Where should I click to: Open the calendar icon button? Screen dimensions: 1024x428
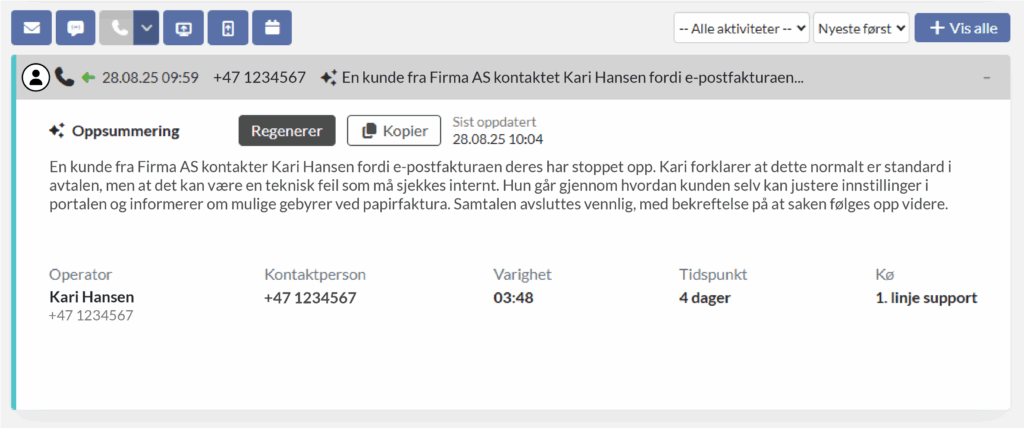tap(272, 28)
